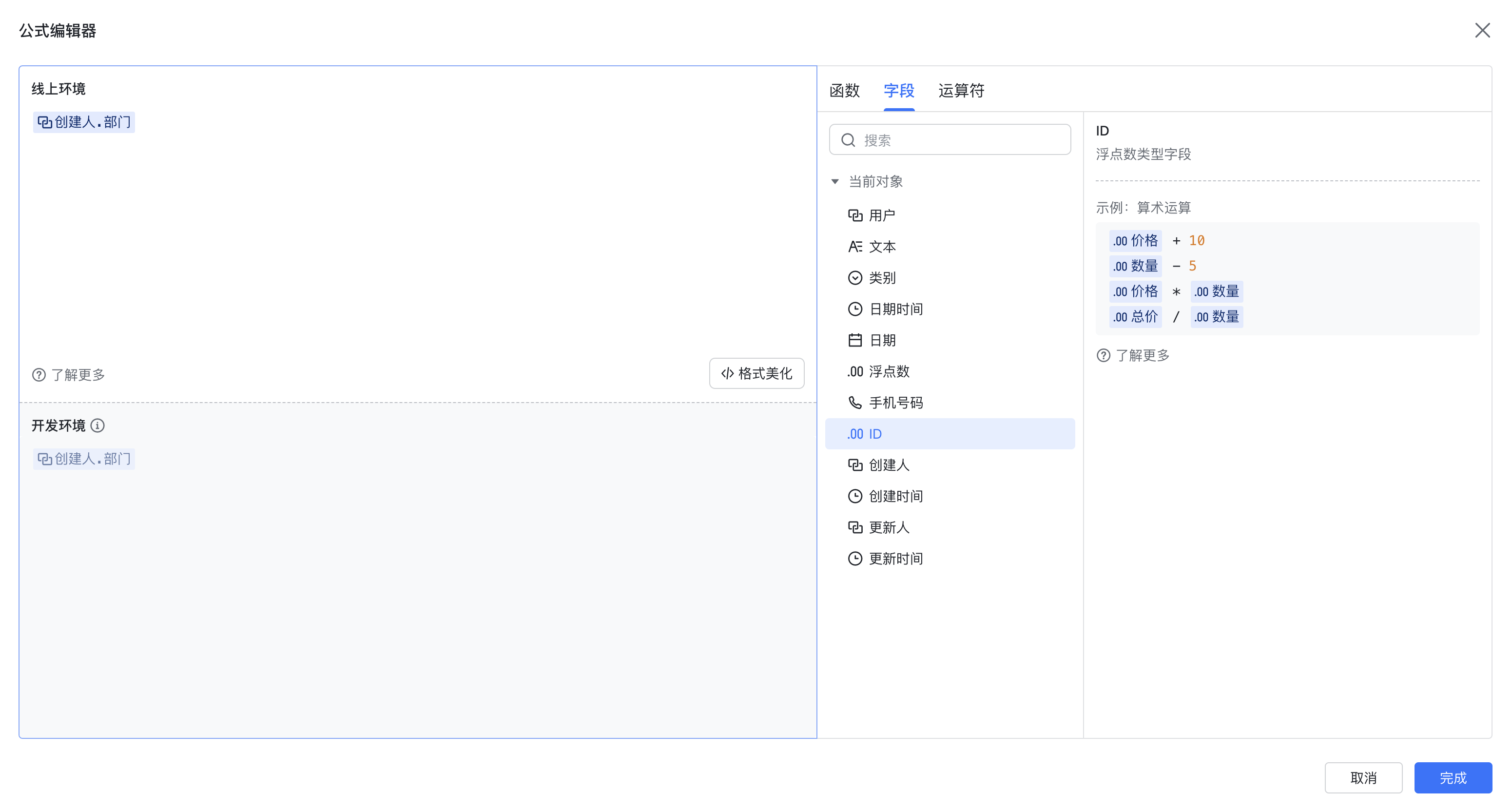Click the number 10 in the example
The height and width of the screenshot is (811, 1512).
[x=1196, y=241]
